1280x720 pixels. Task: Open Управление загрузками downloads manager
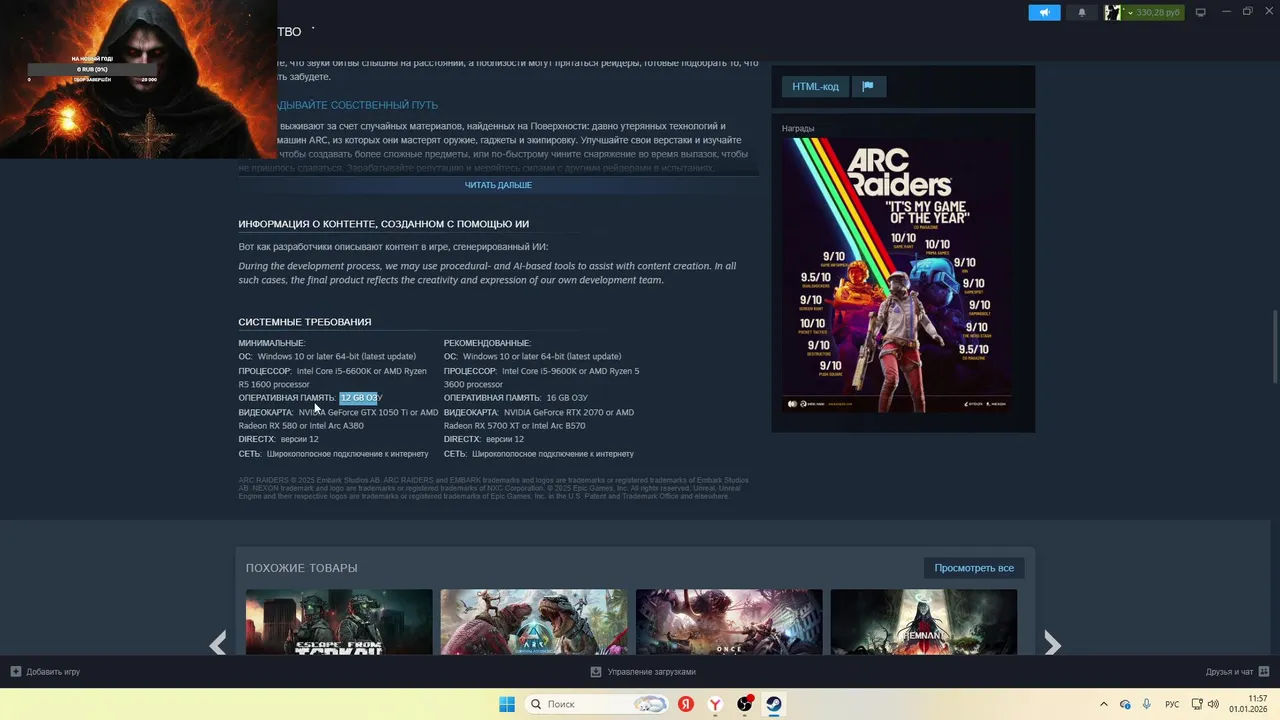click(x=643, y=672)
